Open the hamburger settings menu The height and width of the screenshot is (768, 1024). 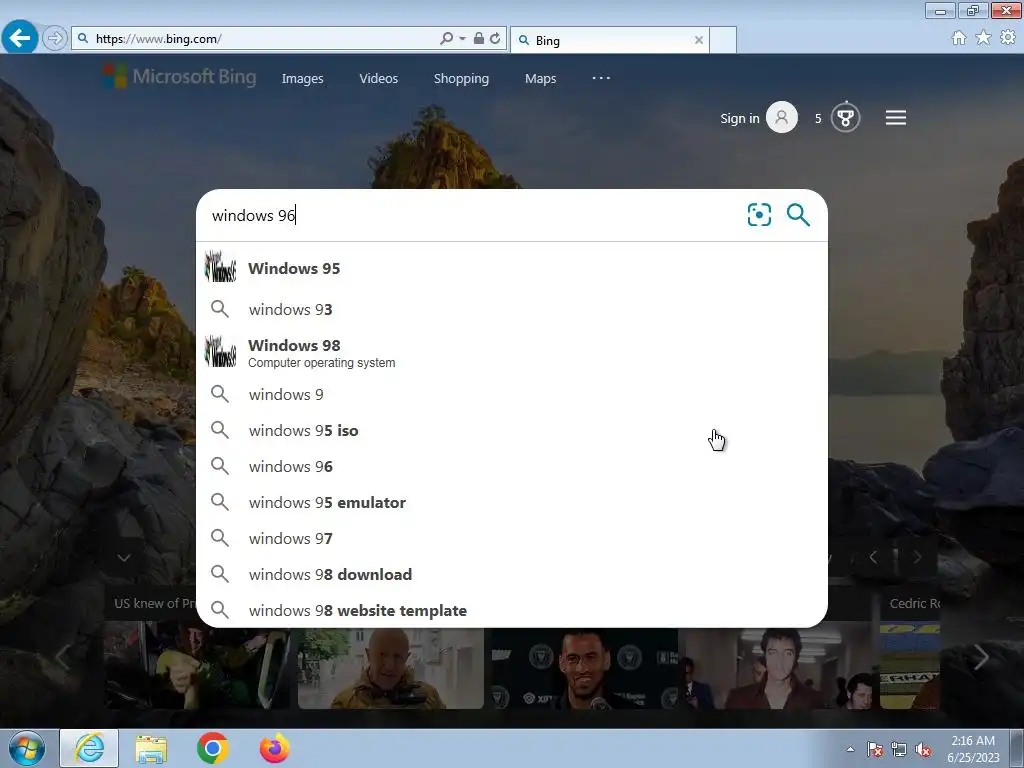coord(895,118)
